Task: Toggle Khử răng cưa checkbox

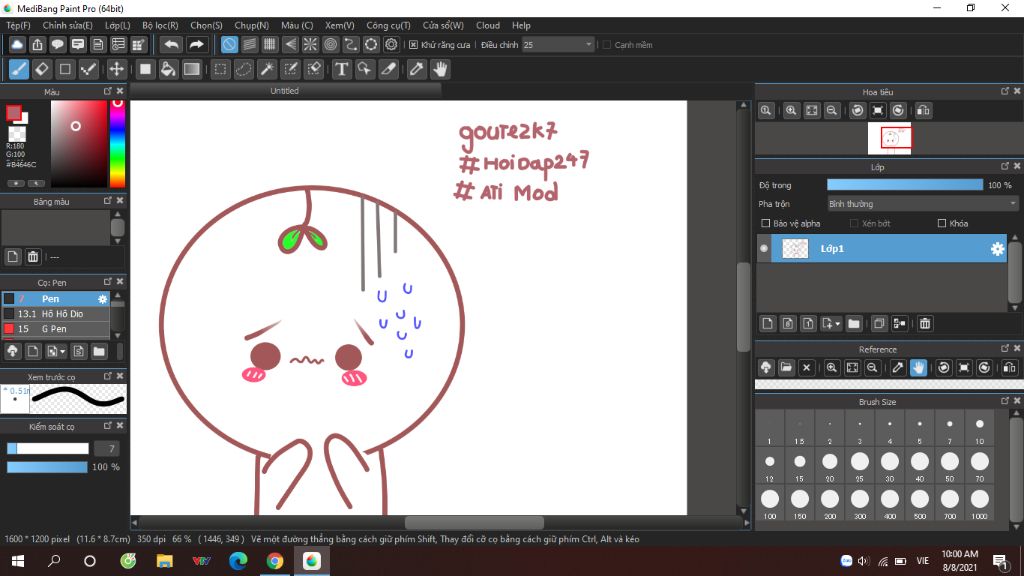Action: 413,45
